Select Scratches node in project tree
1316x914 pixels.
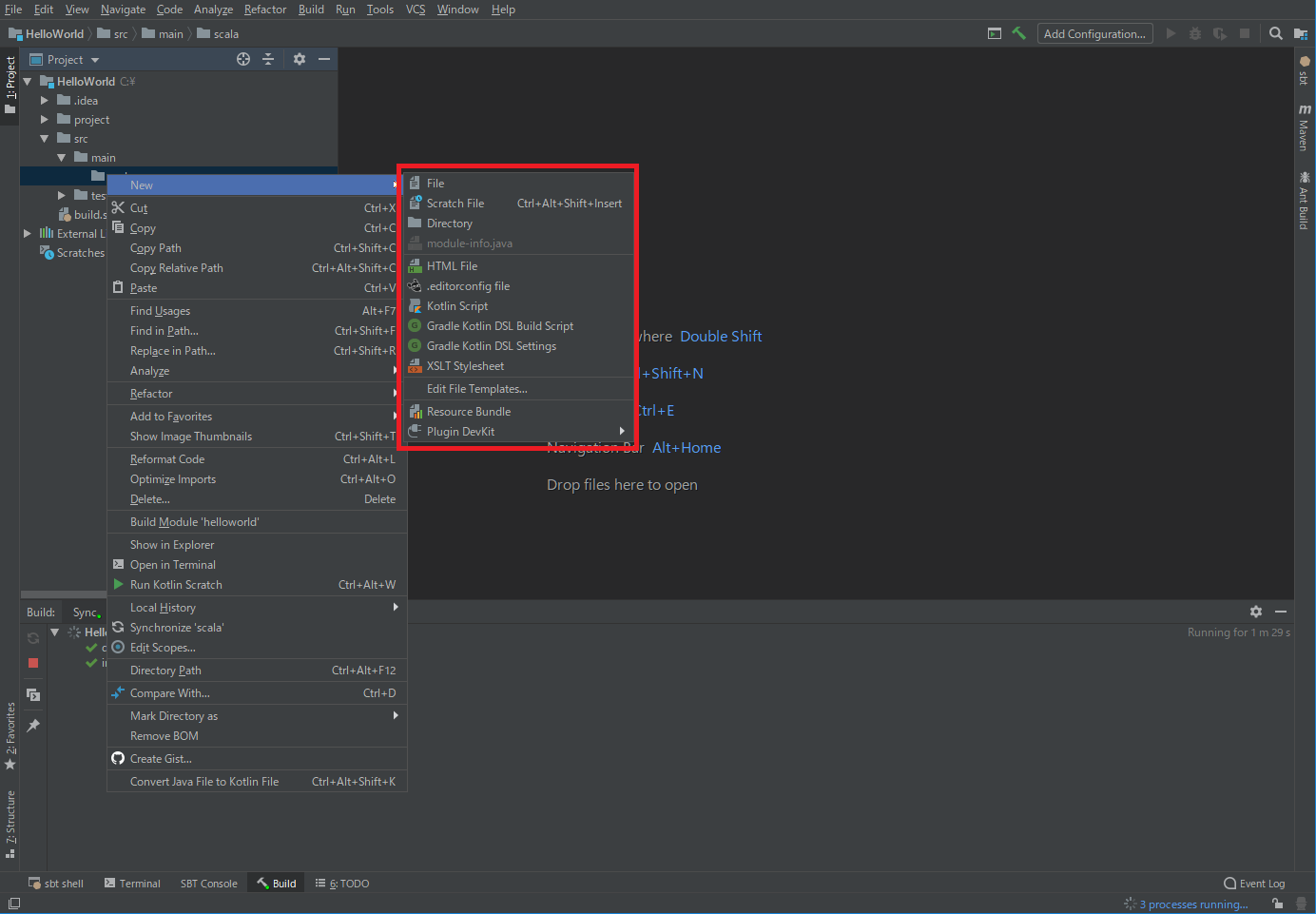tap(72, 253)
